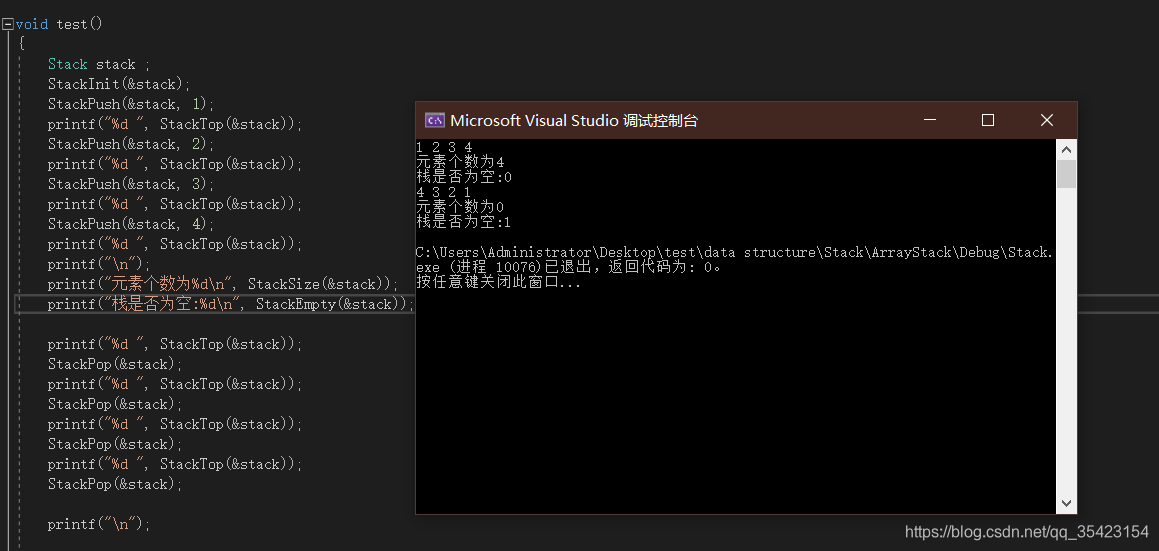
Task: Click the console output '元素个数为0'
Action: [x=460, y=207]
